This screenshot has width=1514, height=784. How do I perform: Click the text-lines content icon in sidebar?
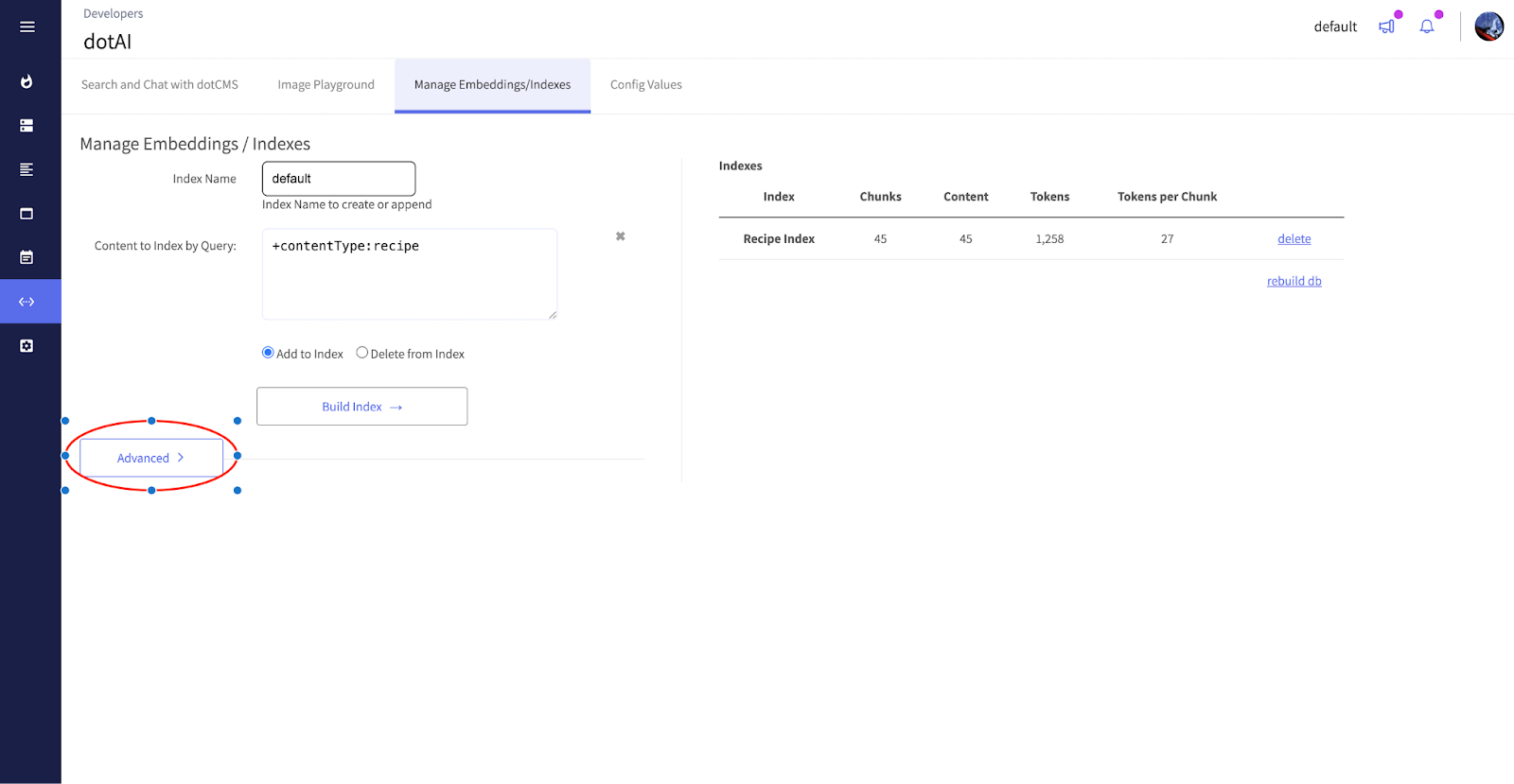coord(27,169)
